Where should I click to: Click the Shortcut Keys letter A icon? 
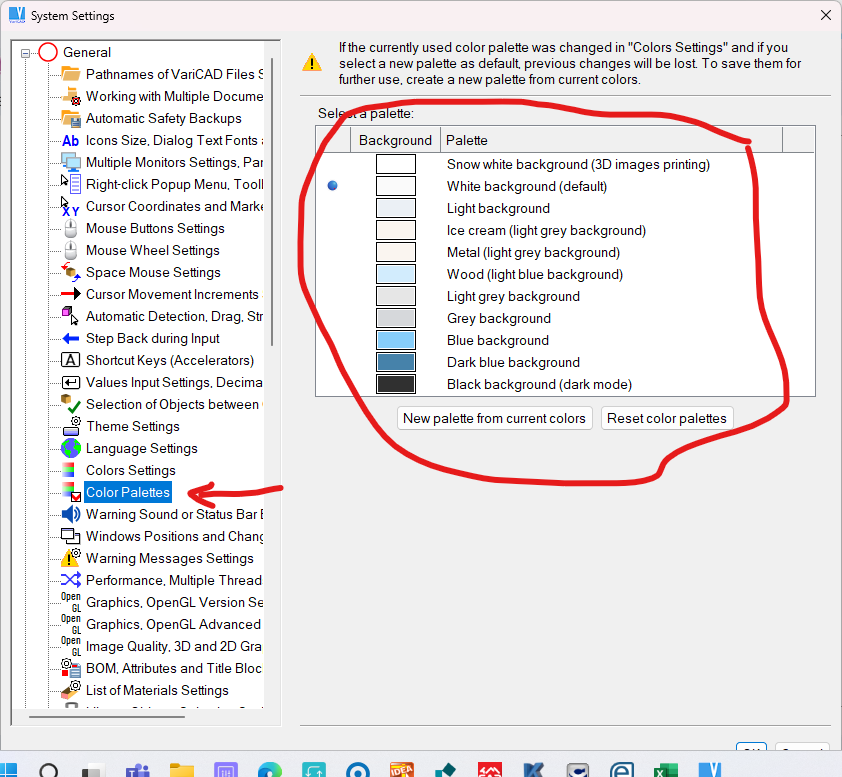click(70, 360)
